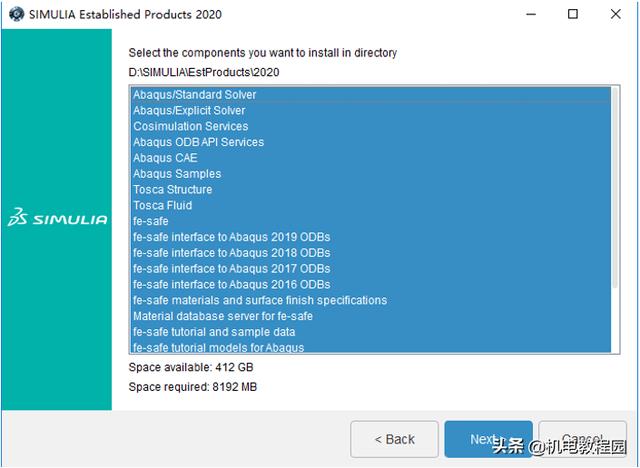Select Abaqus CAE component

coord(371,158)
